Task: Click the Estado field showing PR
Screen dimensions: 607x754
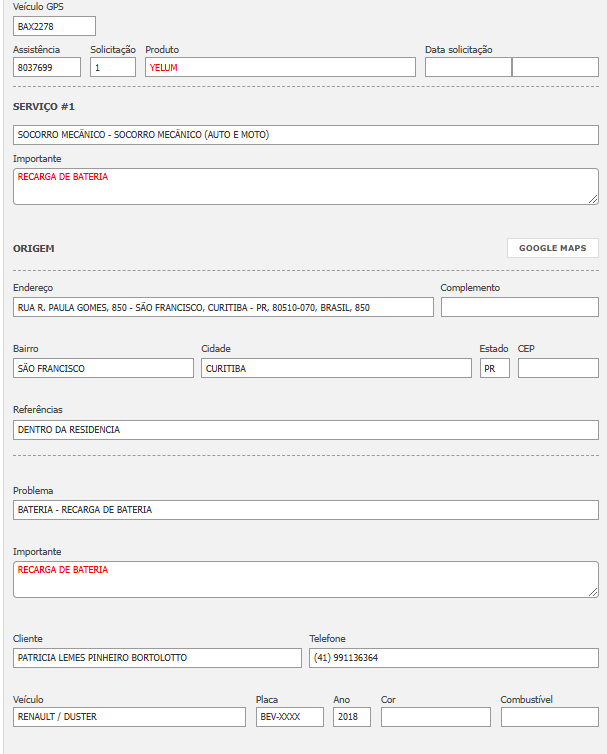Action: pyautogui.click(x=494, y=368)
